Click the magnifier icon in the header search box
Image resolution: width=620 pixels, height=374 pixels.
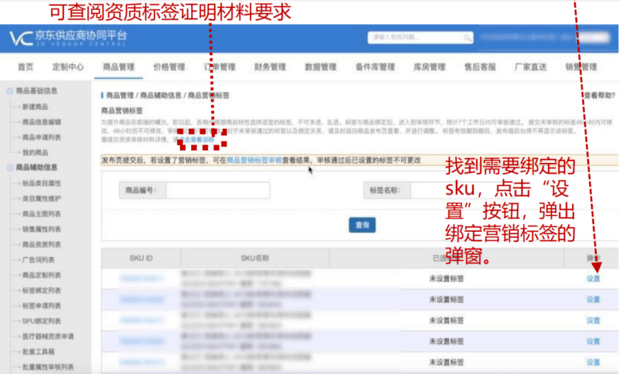click(467, 38)
